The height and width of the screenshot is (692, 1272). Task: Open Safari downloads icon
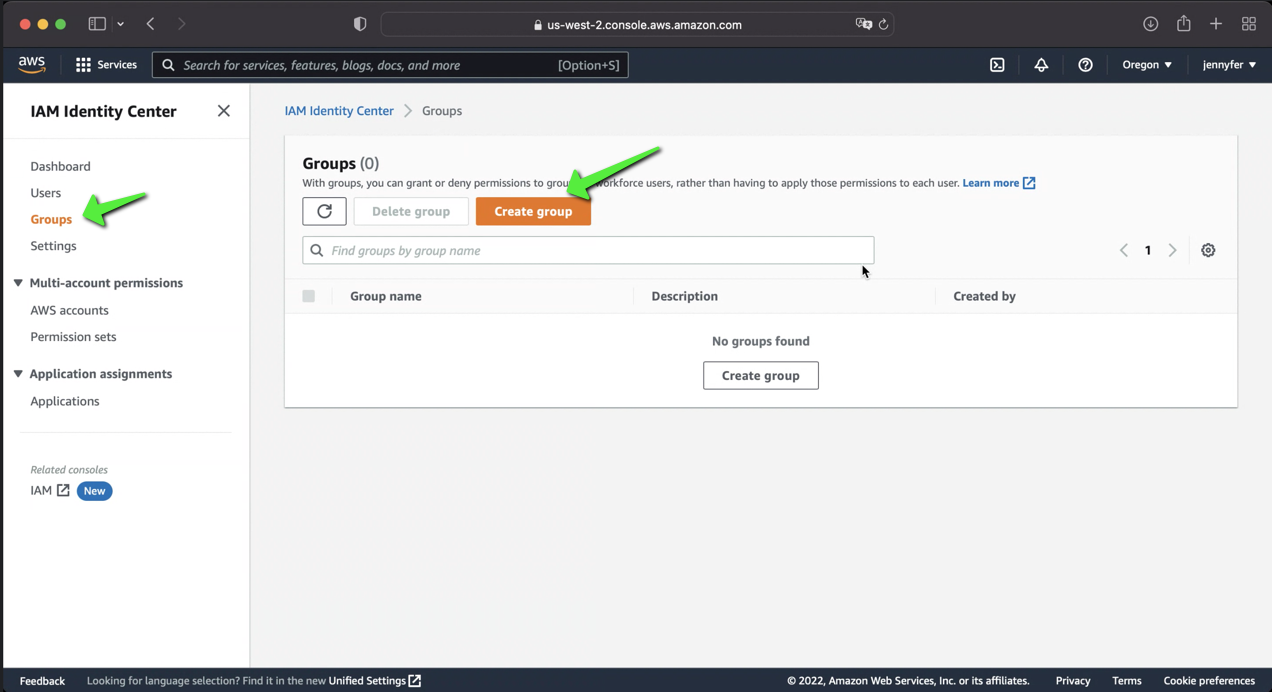1151,24
